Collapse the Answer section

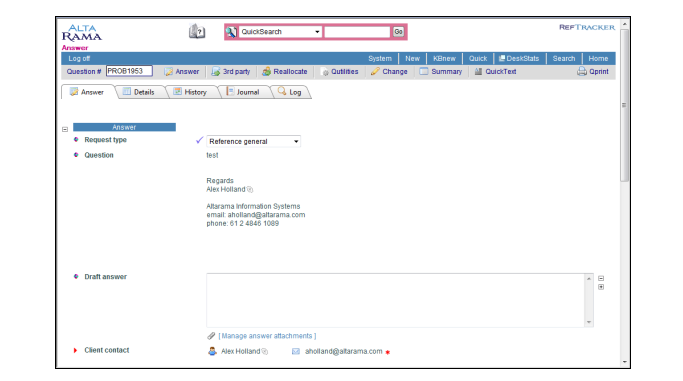click(x=65, y=129)
